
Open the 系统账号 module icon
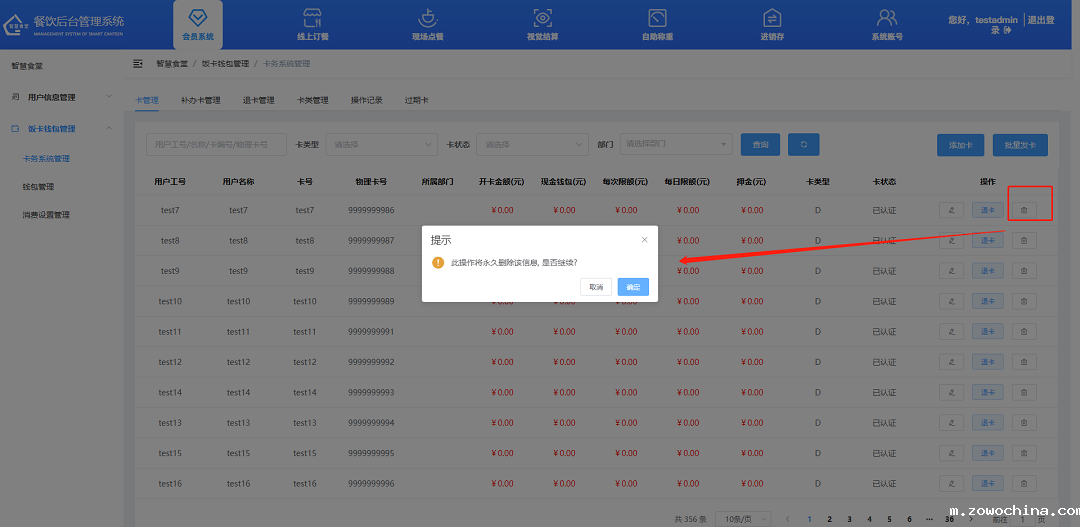[887, 19]
